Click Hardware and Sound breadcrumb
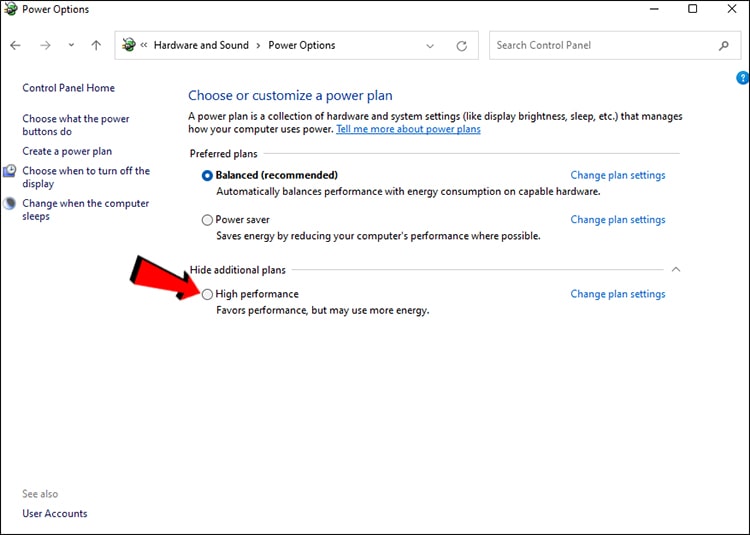This screenshot has height=535, width=750. tap(201, 45)
